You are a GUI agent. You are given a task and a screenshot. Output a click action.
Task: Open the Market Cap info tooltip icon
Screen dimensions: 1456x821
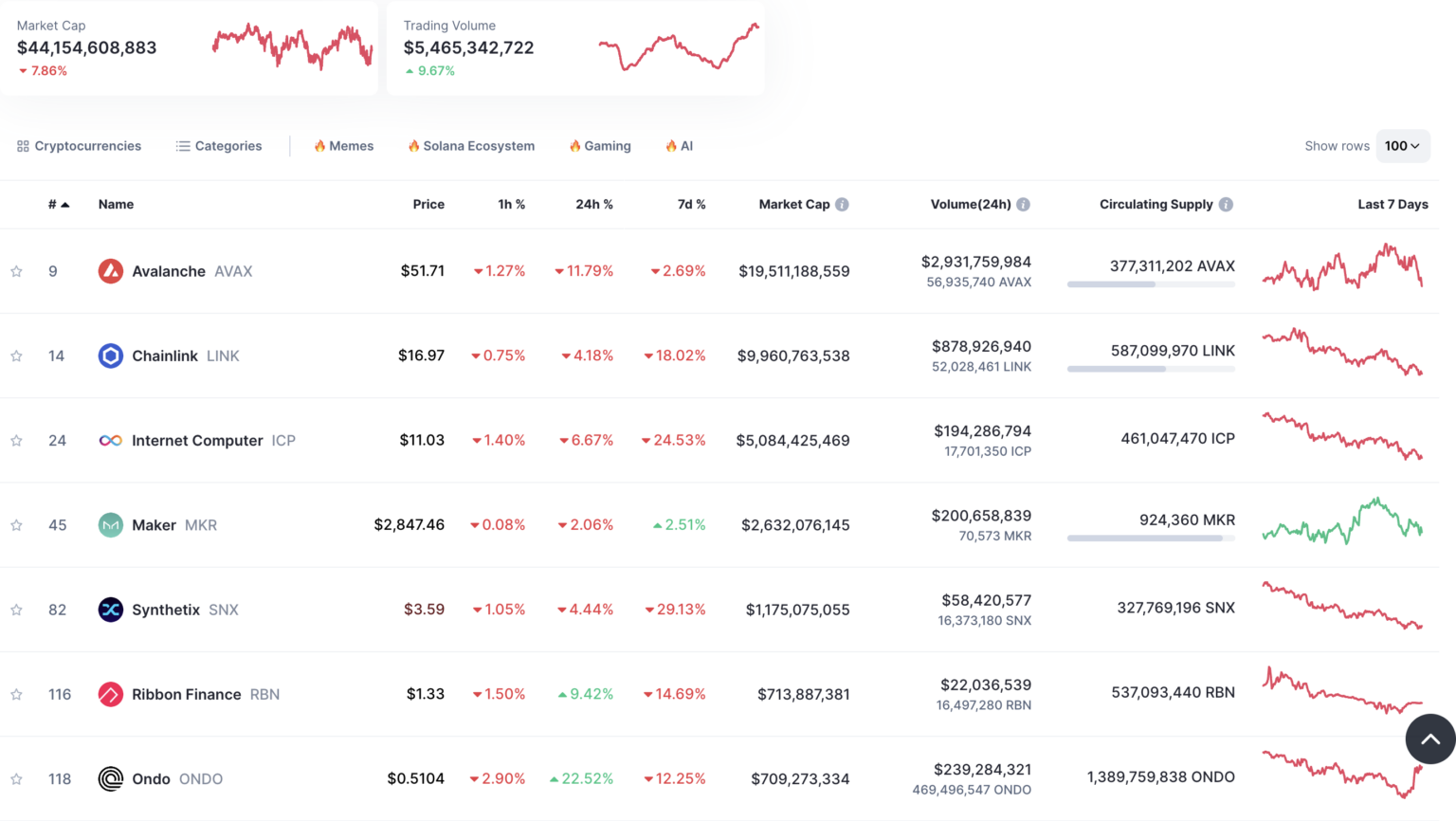[x=845, y=204]
